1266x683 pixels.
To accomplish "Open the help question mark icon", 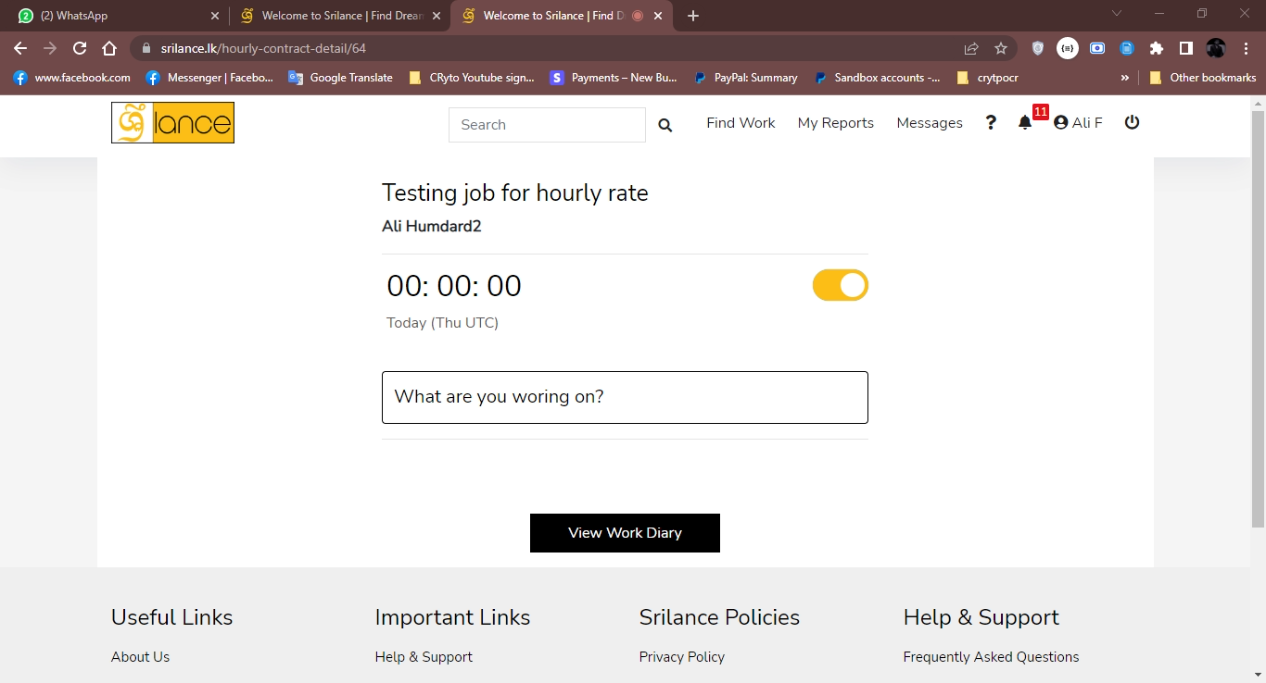I will (x=990, y=123).
